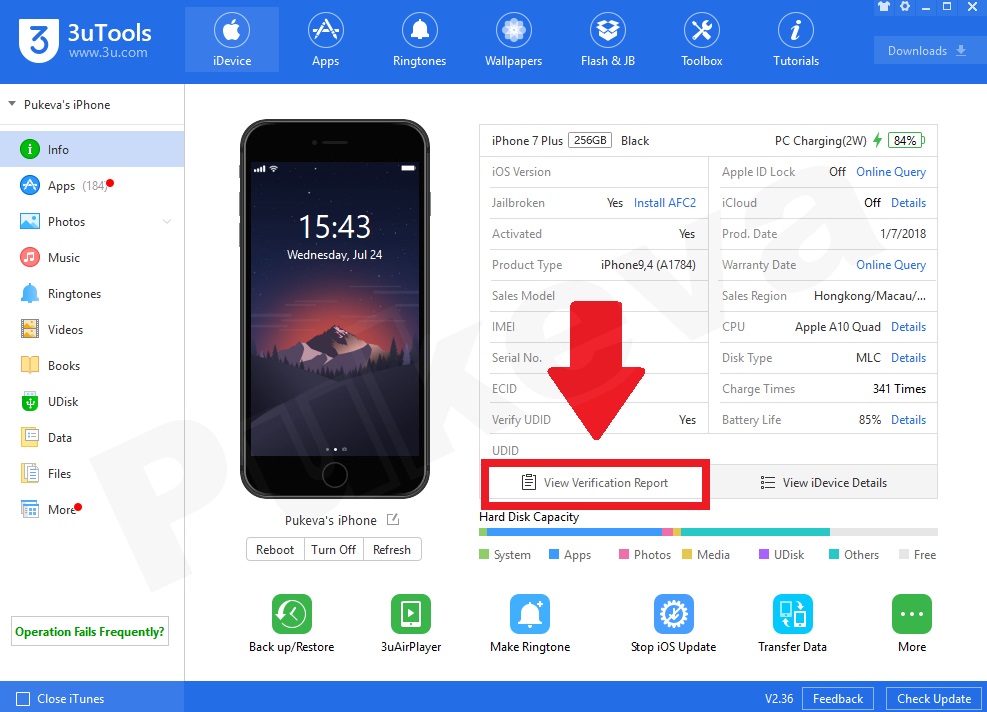The width and height of the screenshot is (987, 712).
Task: Click Warranty Date Online Query link
Action: 891,265
